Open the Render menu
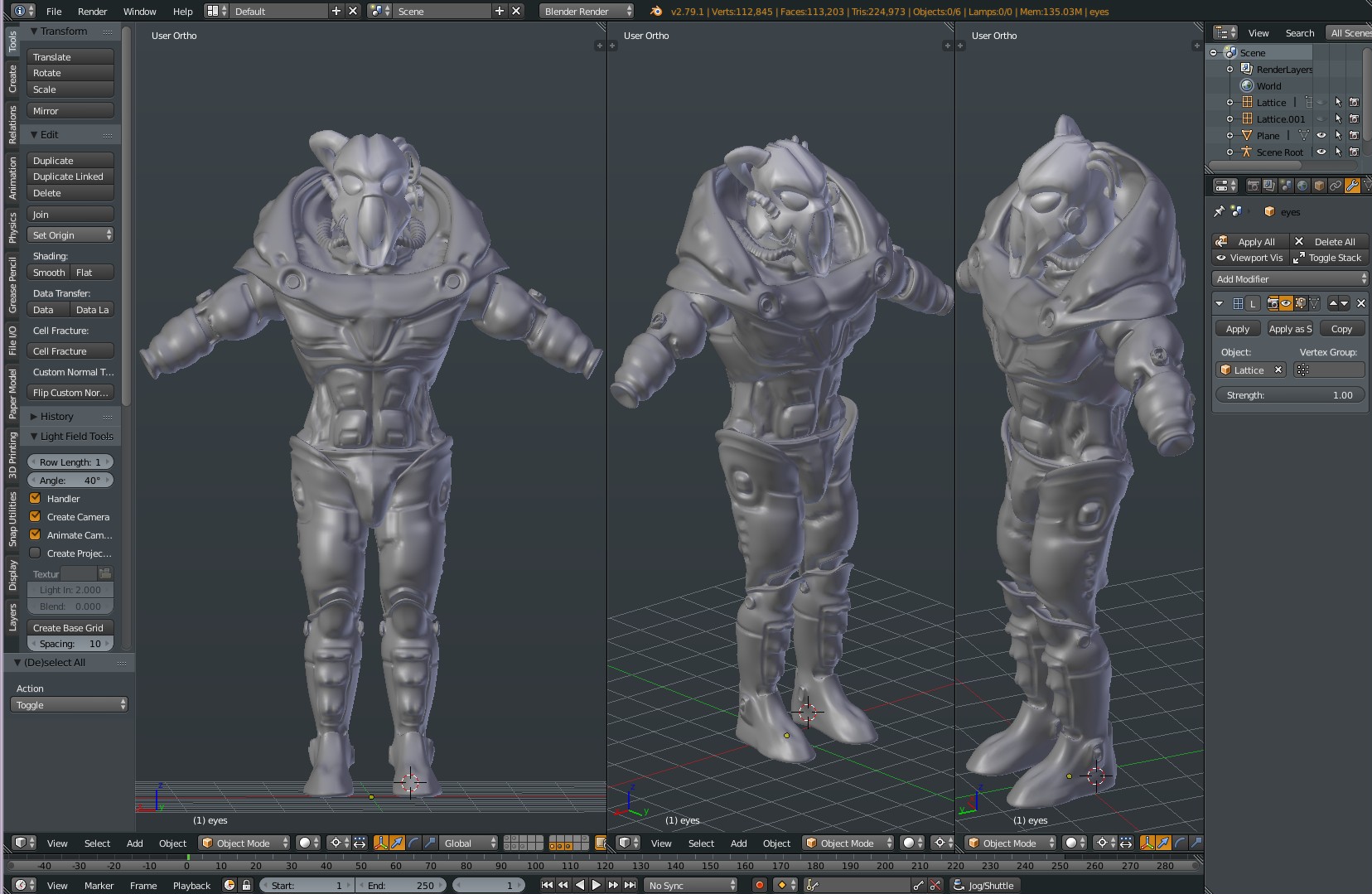 point(92,11)
